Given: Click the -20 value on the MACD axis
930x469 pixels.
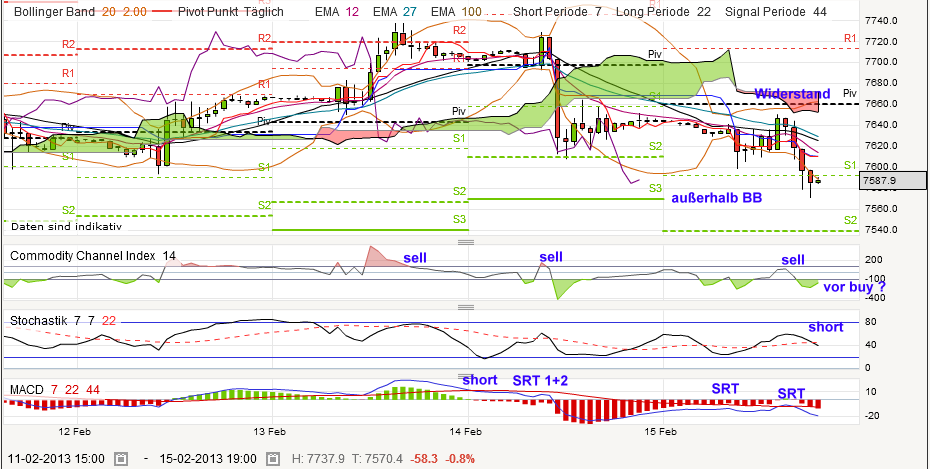Looking at the screenshot, I should point(873,416).
